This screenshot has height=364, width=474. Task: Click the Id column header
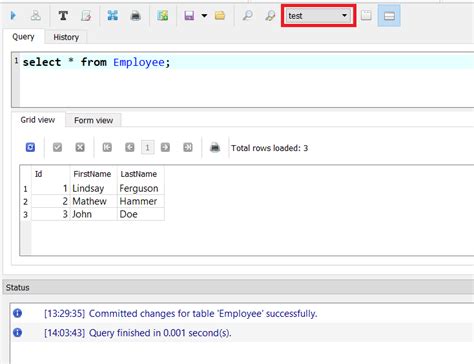click(51, 174)
